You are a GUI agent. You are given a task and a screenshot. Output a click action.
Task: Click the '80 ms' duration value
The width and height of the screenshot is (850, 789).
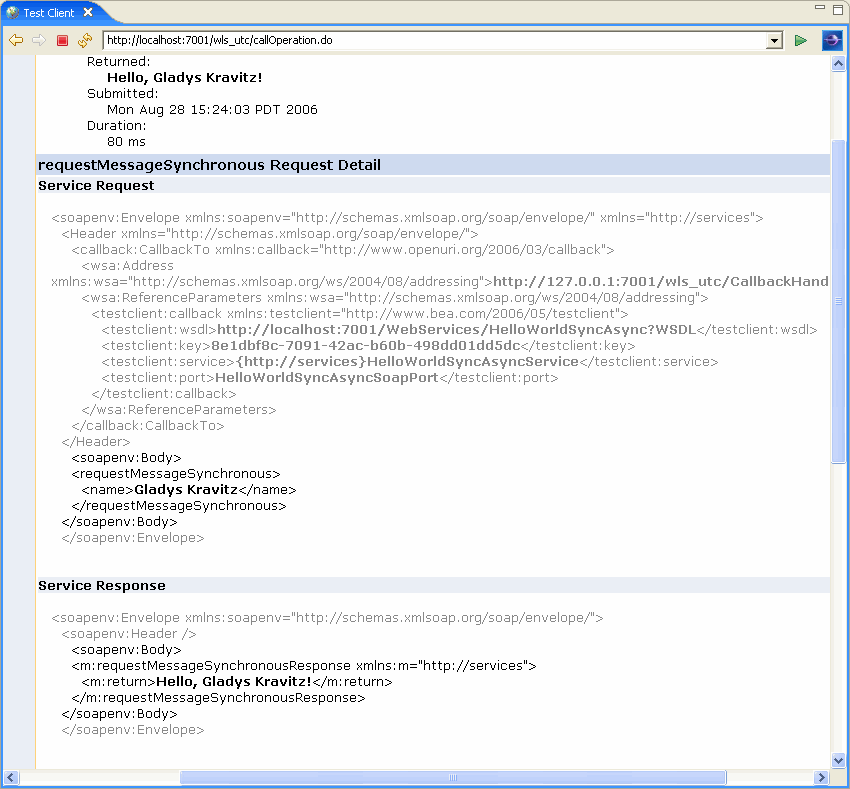(x=126, y=142)
